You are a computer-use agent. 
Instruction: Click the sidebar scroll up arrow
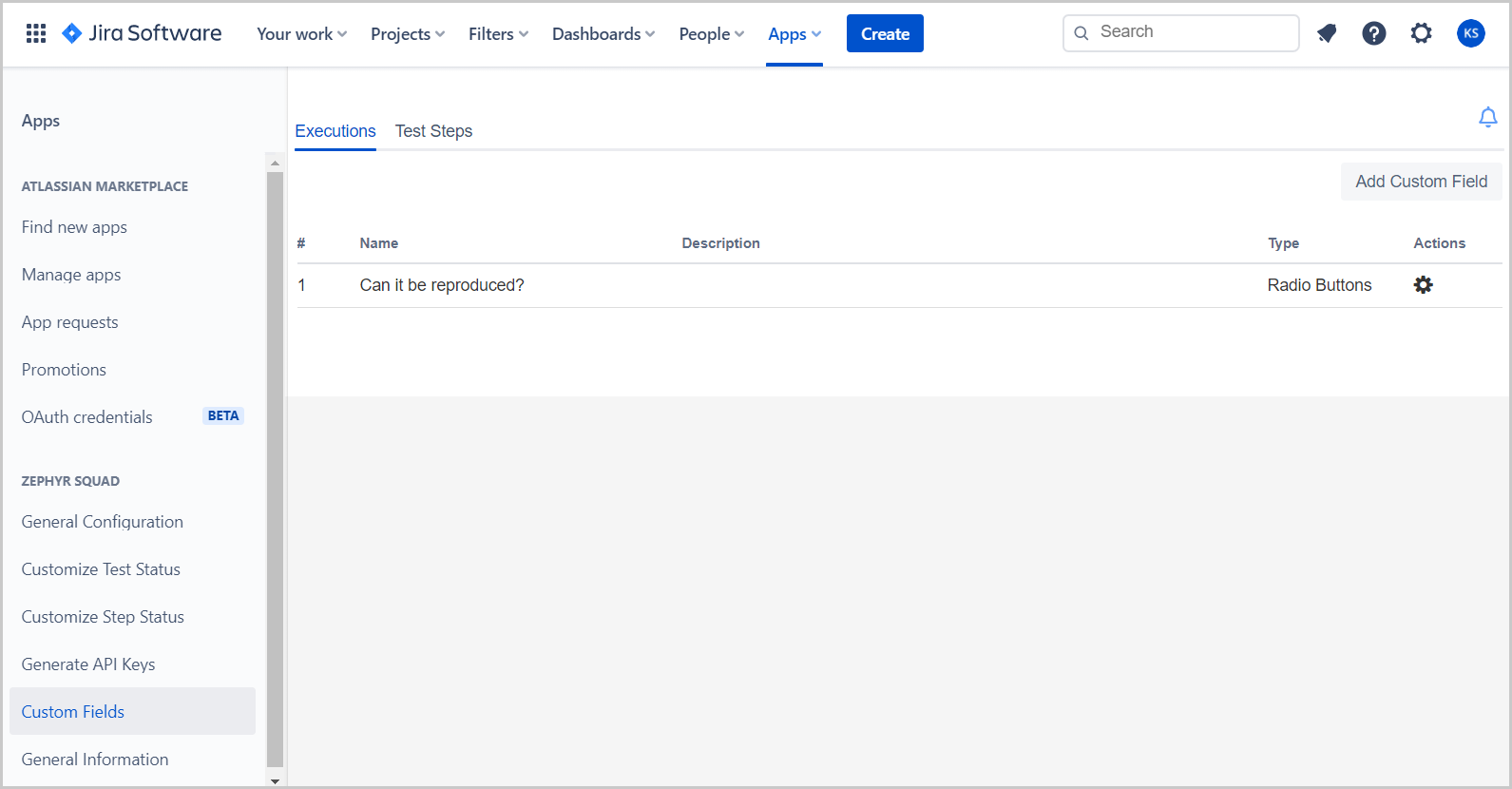coord(276,164)
